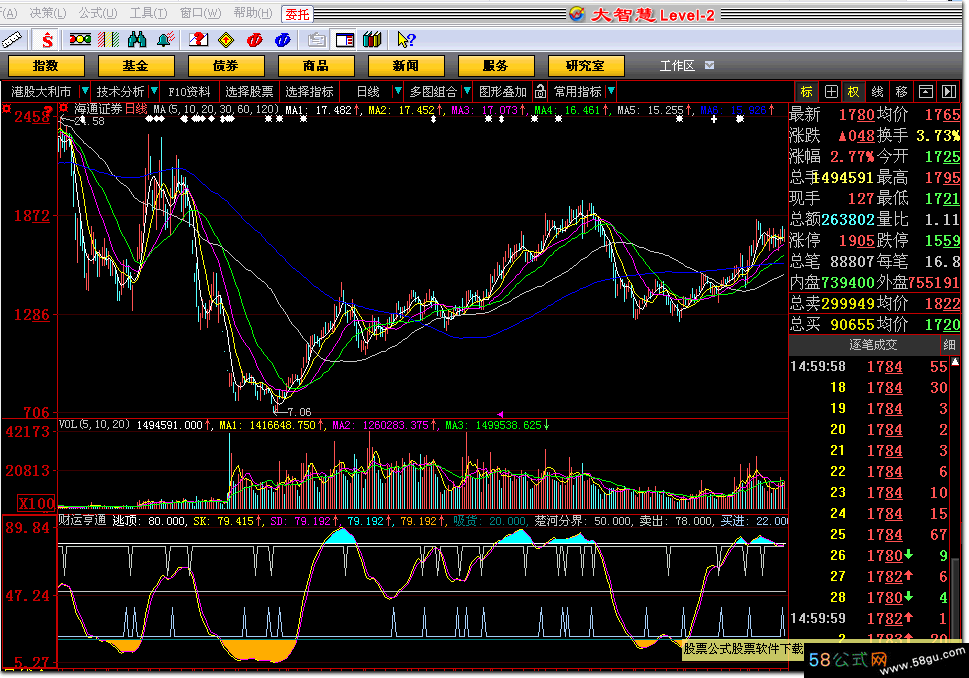The image size is (969, 678).
Task: Click the binoculars search icon
Action: point(137,40)
